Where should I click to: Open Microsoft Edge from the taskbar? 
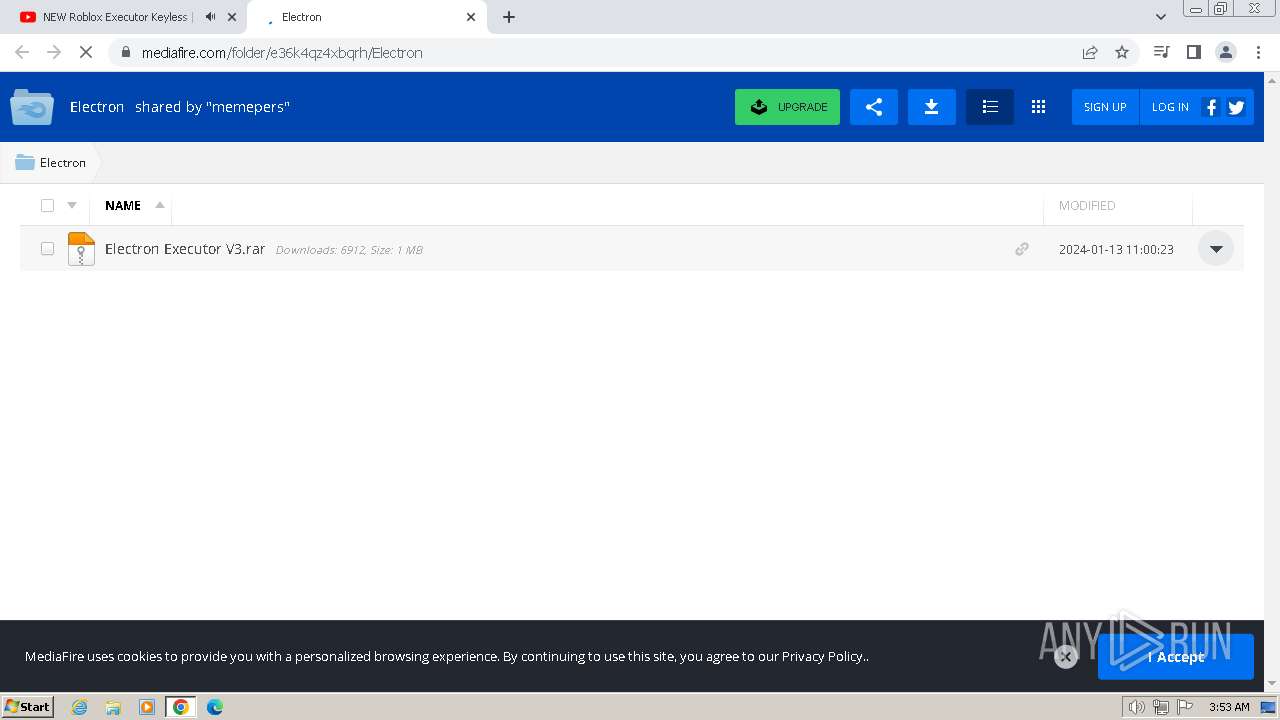[x=215, y=707]
